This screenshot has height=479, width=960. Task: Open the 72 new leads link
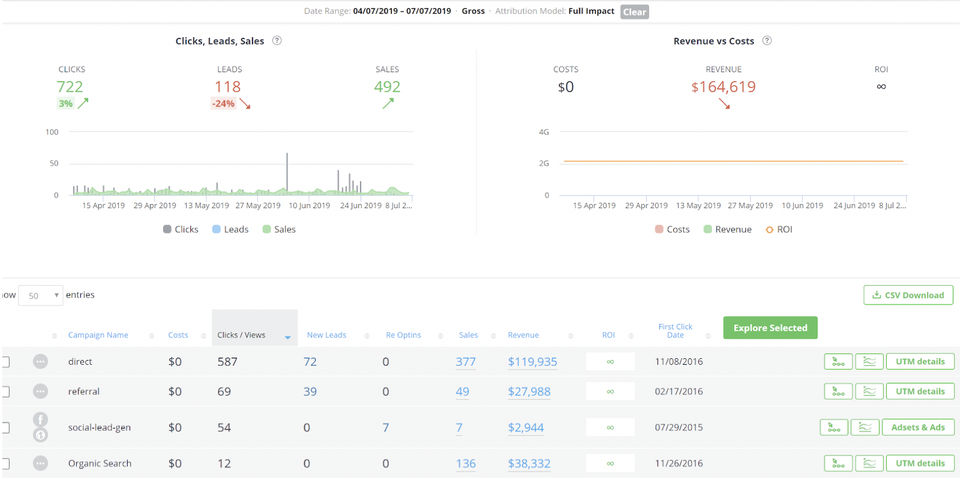(x=310, y=362)
